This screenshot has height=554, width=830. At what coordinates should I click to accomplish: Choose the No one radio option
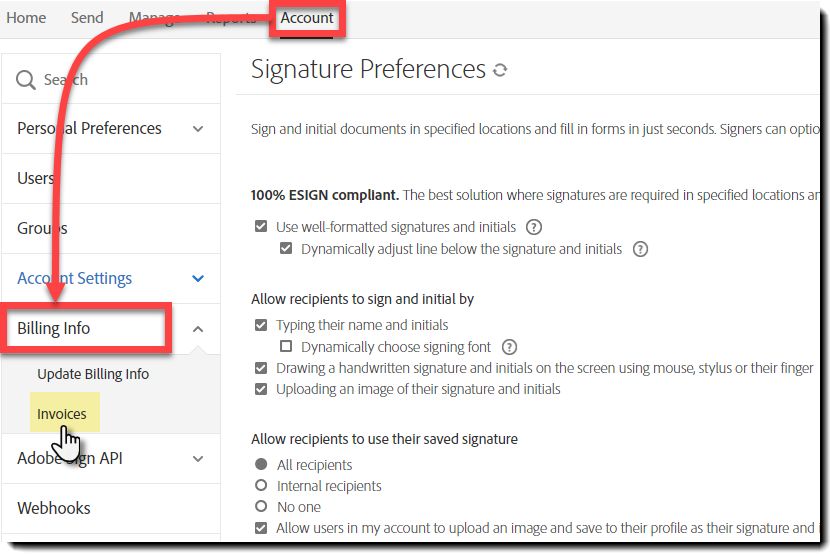[x=261, y=507]
